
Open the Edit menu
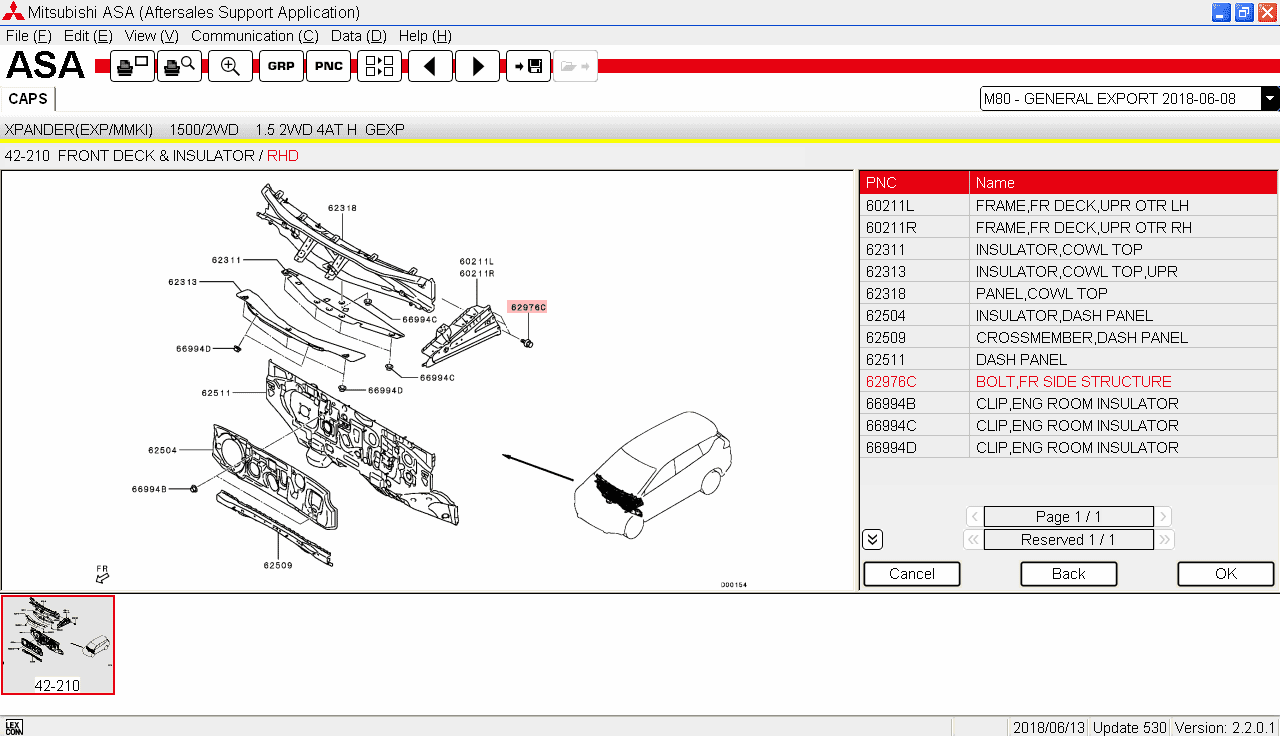coord(88,36)
